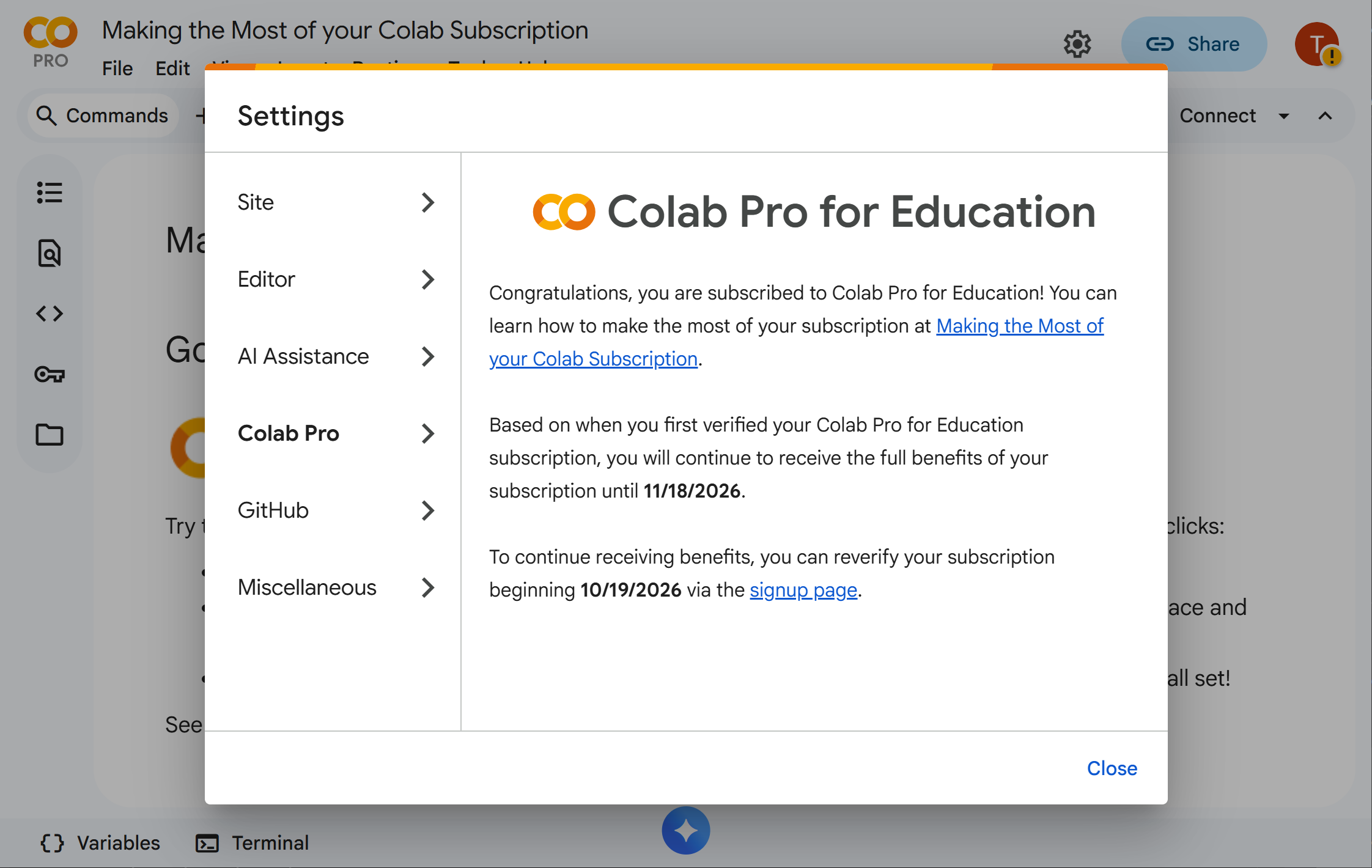Open the profile avatar with alert badge
This screenshot has width=1372, height=868.
click(x=1318, y=43)
